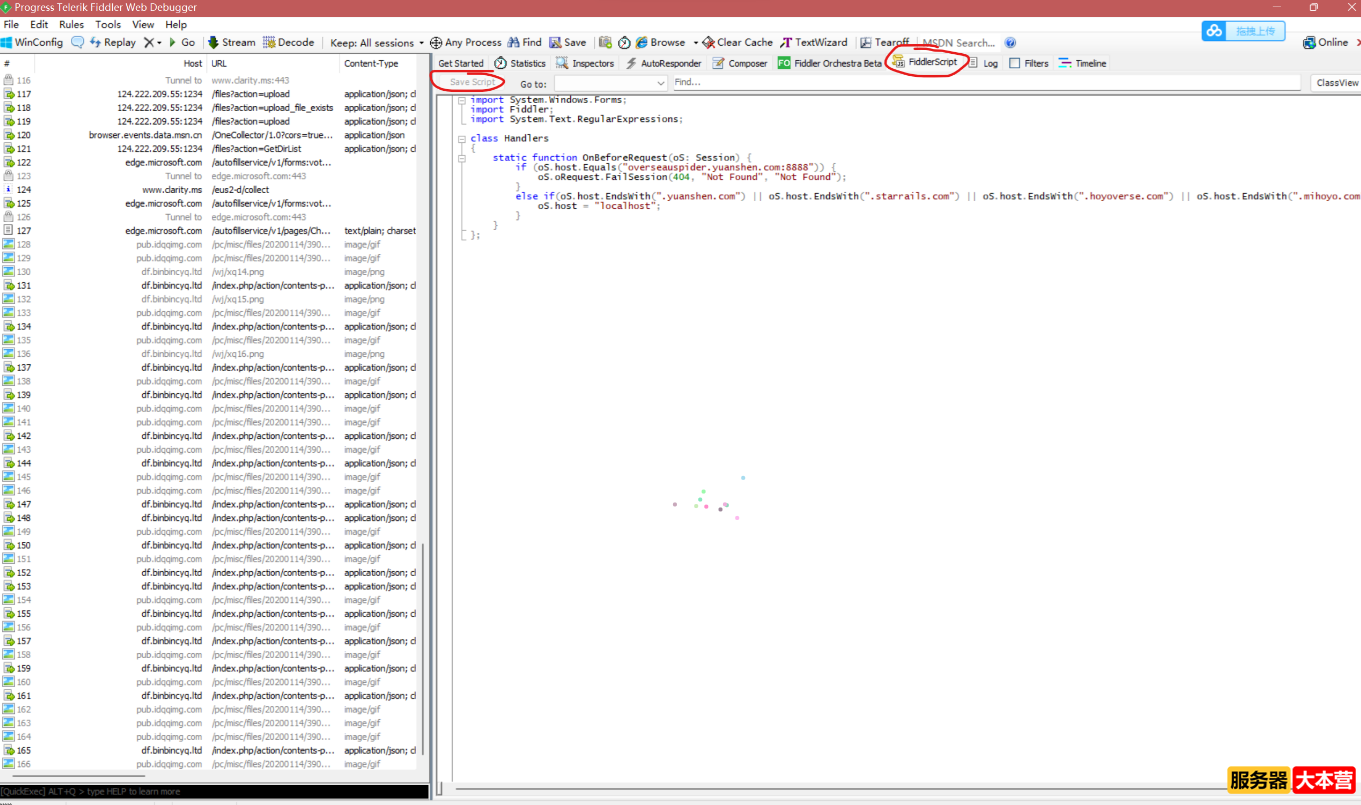Viewport: 1361px width, 805px height.
Task: Open the File menu
Action: [x=11, y=24]
